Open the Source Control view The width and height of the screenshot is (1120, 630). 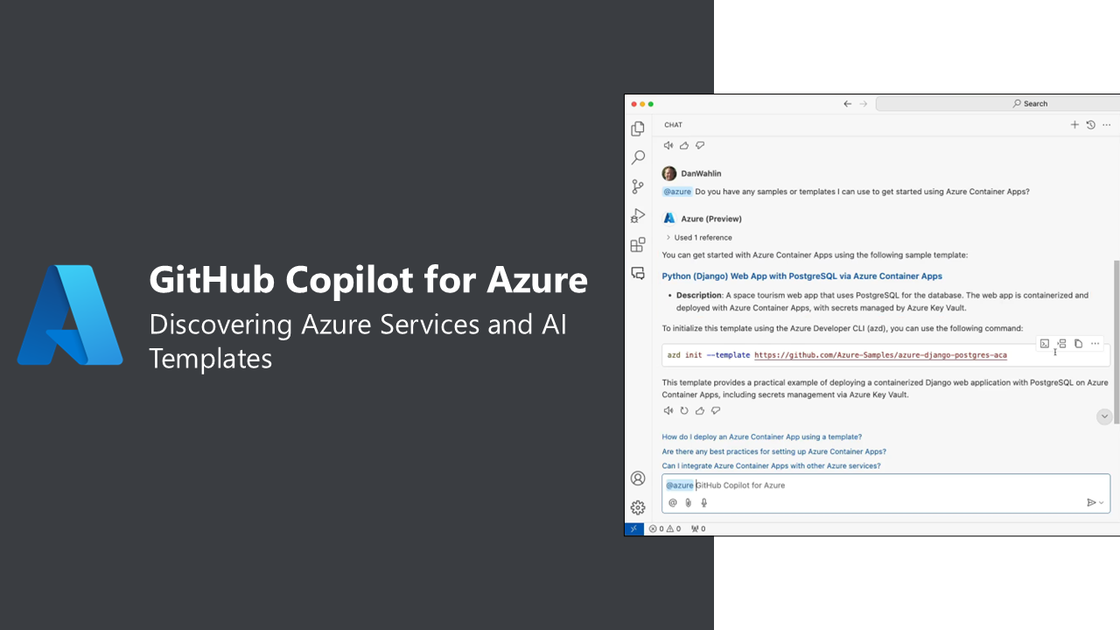(638, 187)
